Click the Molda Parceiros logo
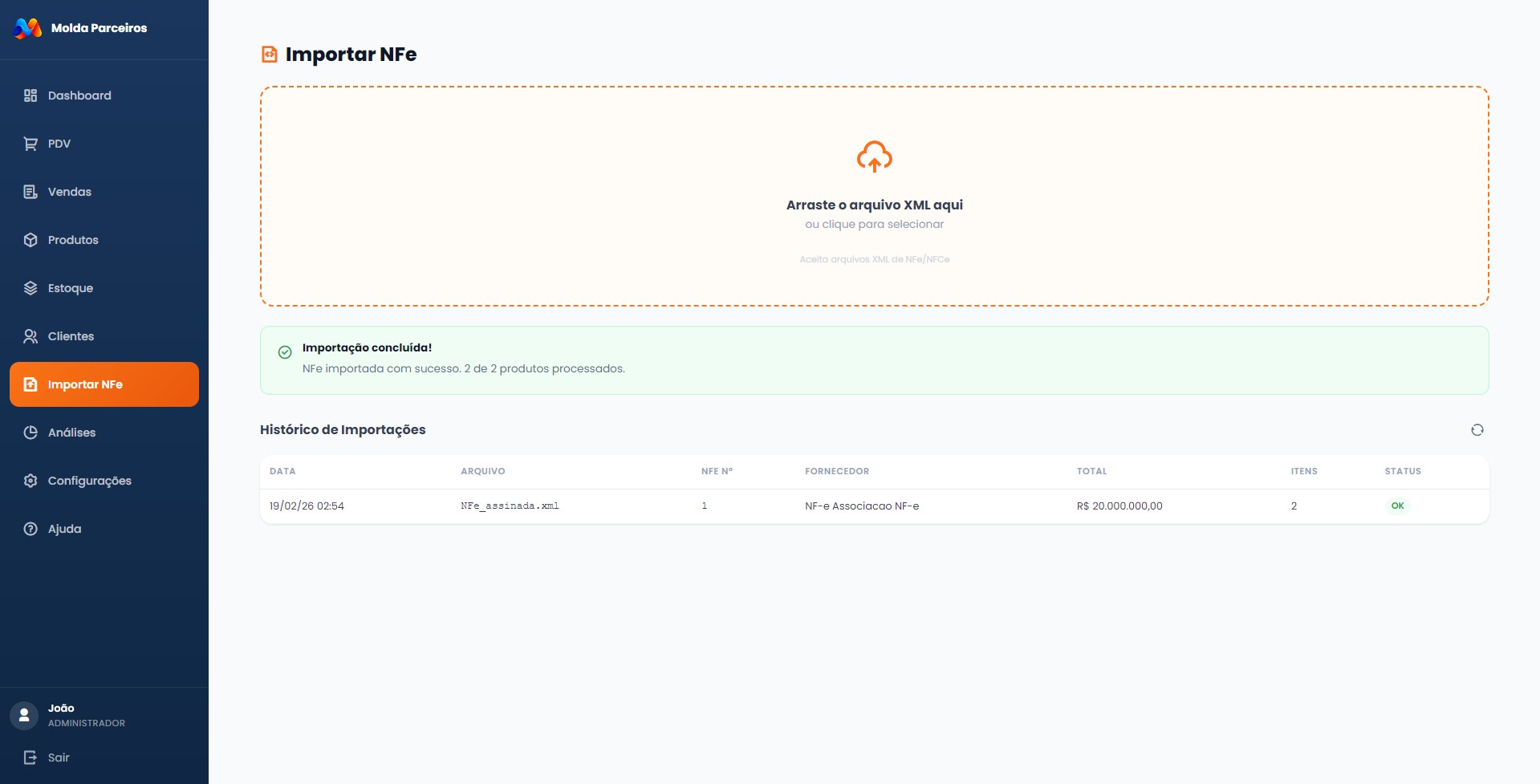Screen dimensions: 1540x784 (x=28, y=28)
